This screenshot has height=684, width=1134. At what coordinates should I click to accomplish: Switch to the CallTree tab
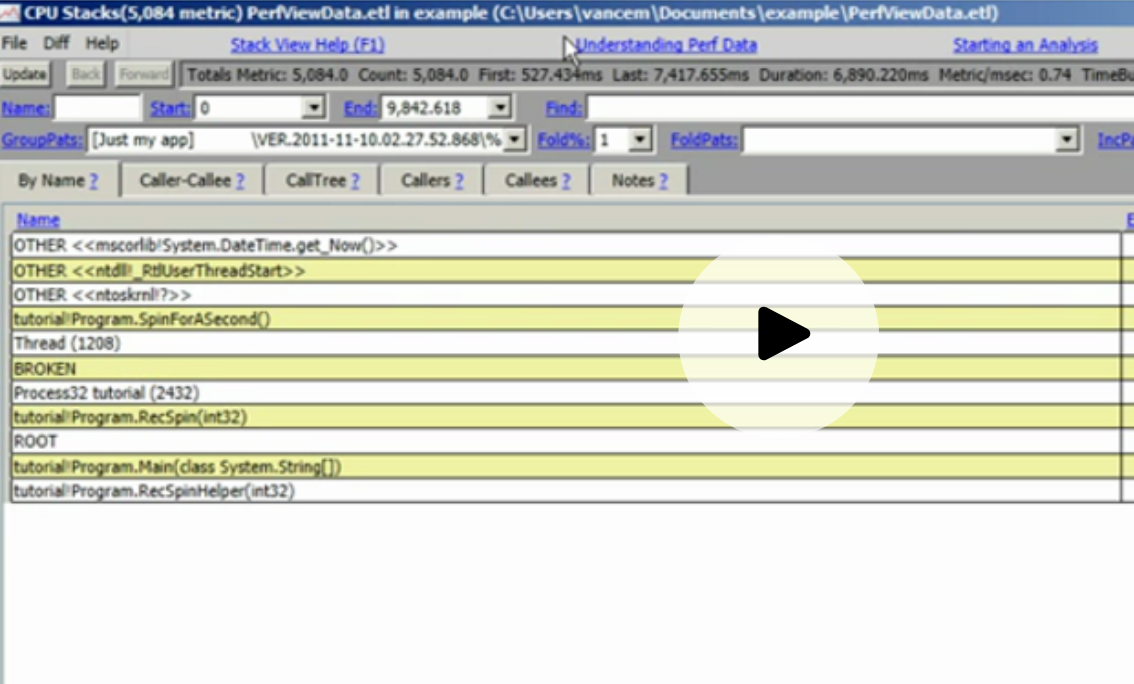tap(319, 180)
